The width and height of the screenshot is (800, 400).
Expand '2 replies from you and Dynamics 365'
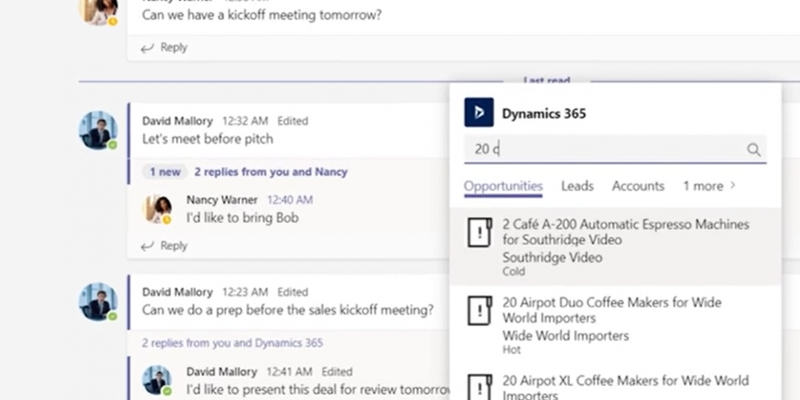tap(232, 343)
